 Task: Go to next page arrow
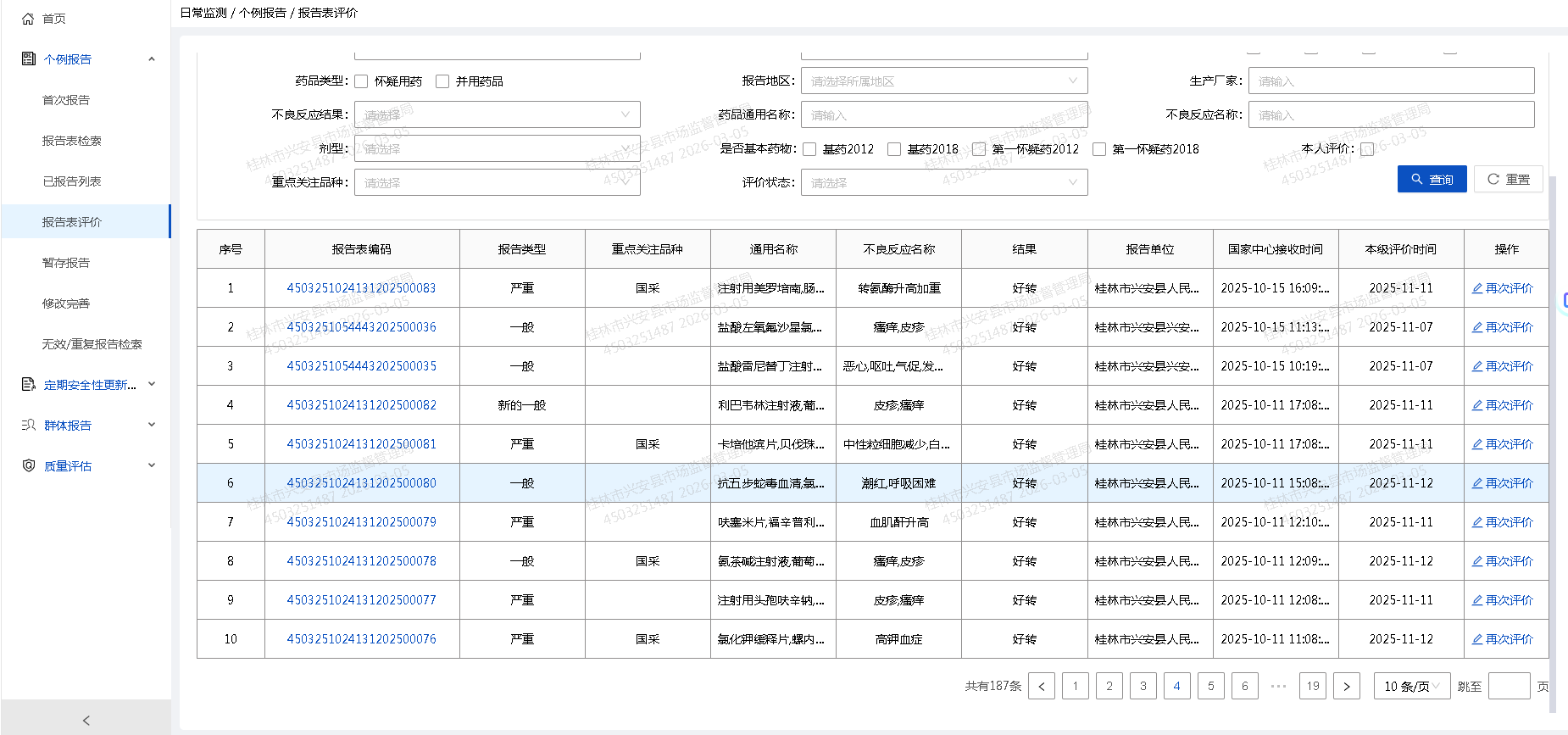pyautogui.click(x=1346, y=686)
